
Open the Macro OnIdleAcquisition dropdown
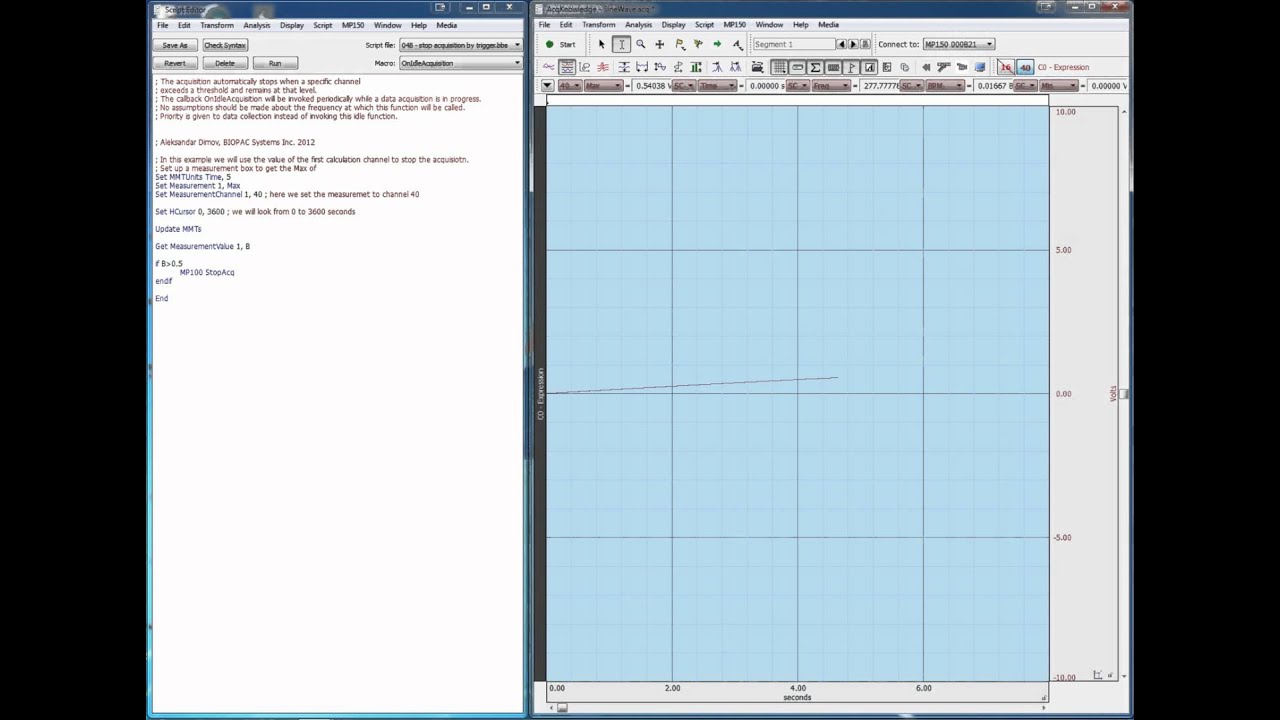pos(460,63)
